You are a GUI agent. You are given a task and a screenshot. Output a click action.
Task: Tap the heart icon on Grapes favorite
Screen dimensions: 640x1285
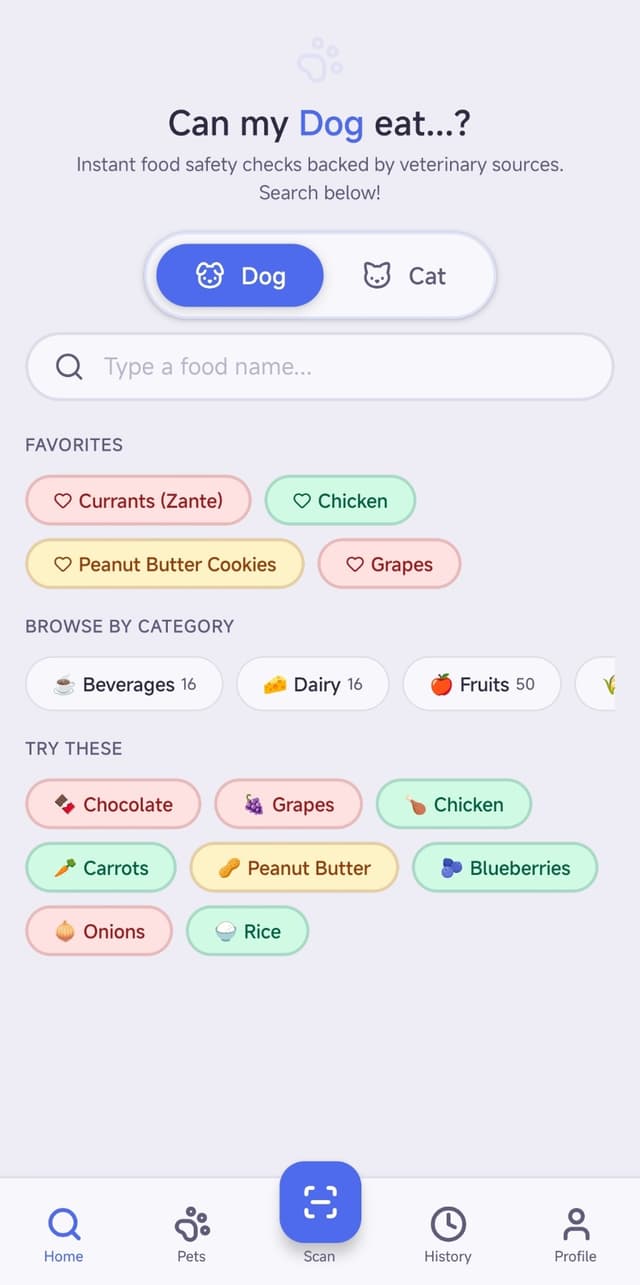pyautogui.click(x=355, y=564)
